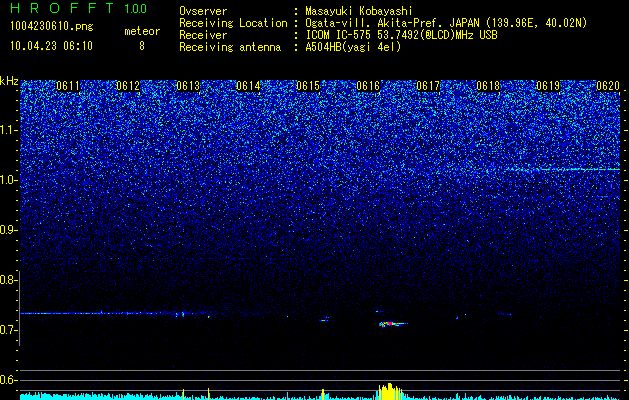
Task: Click the ICOM IC-575 53.7492 MHz USB text
Action: click(x=401, y=35)
